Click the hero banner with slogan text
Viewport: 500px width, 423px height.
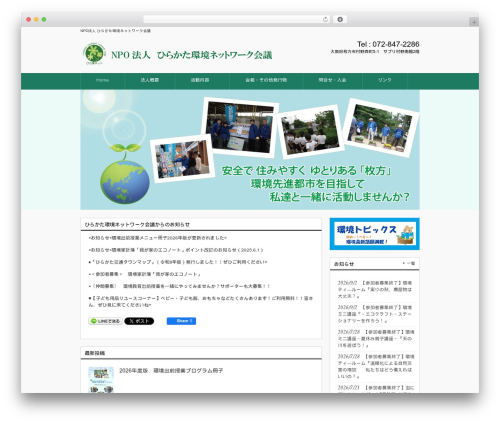point(250,150)
